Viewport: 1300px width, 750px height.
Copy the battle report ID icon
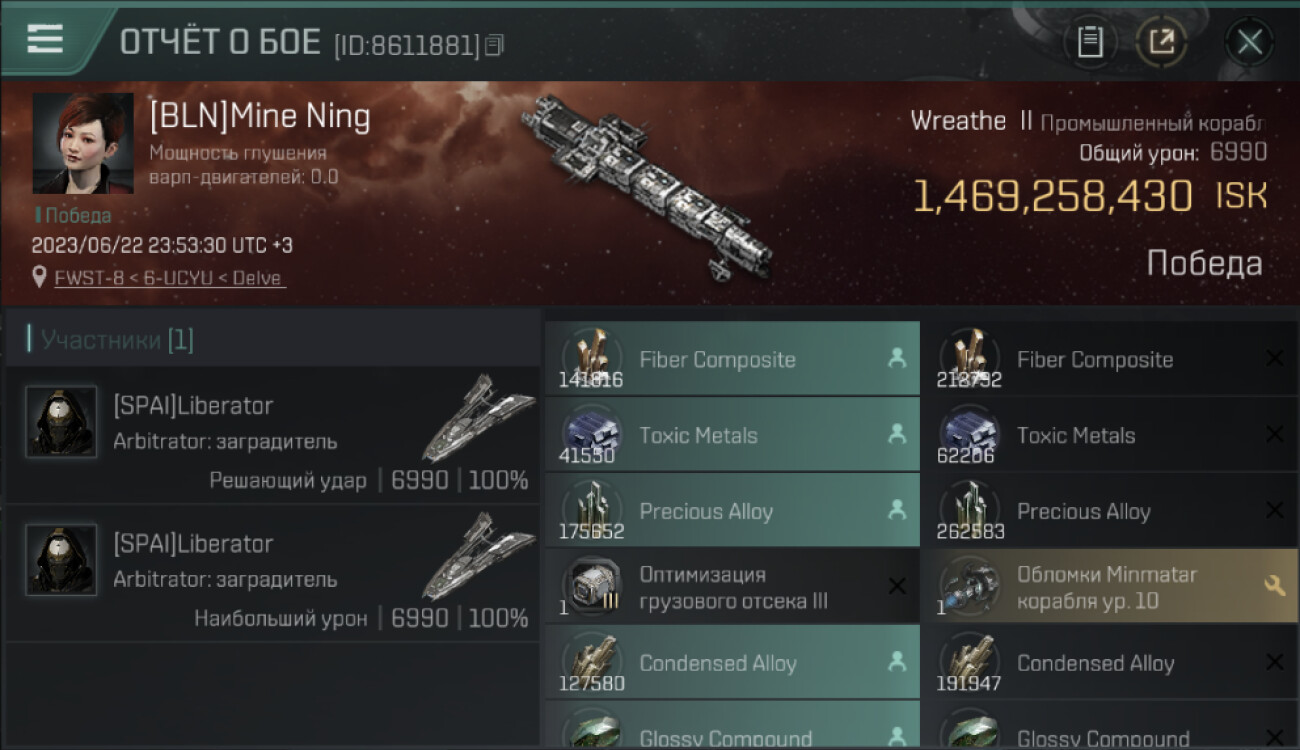tap(494, 45)
